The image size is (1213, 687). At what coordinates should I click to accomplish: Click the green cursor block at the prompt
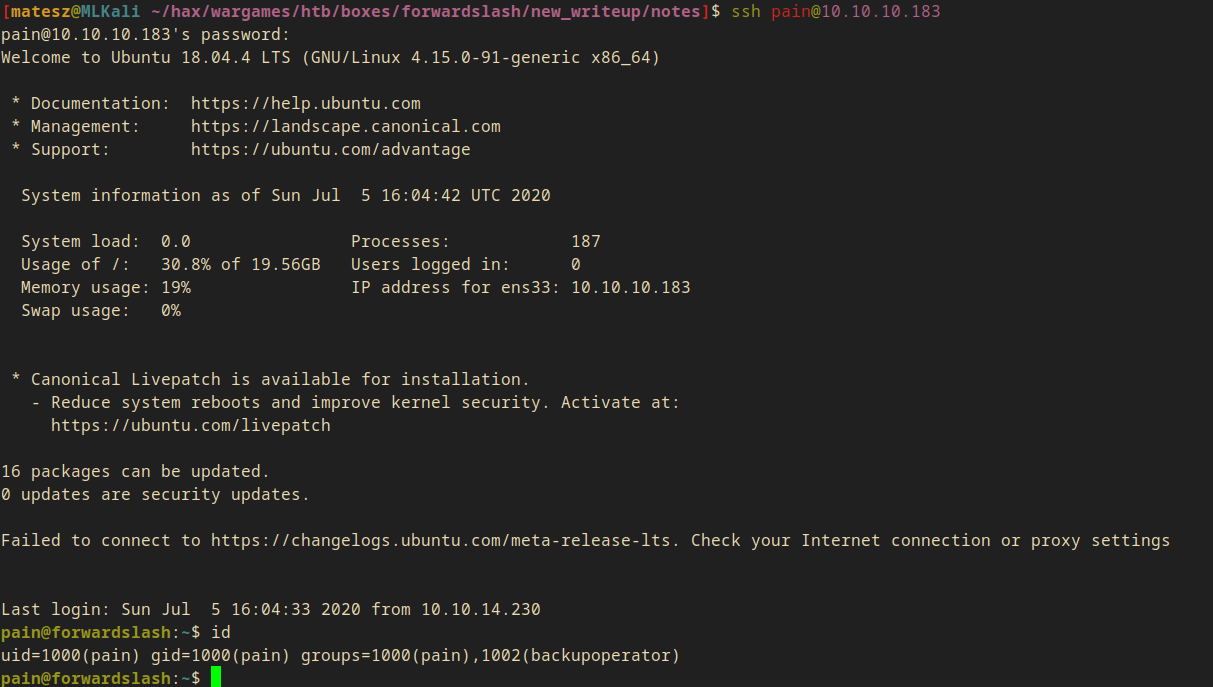pyautogui.click(x=216, y=678)
